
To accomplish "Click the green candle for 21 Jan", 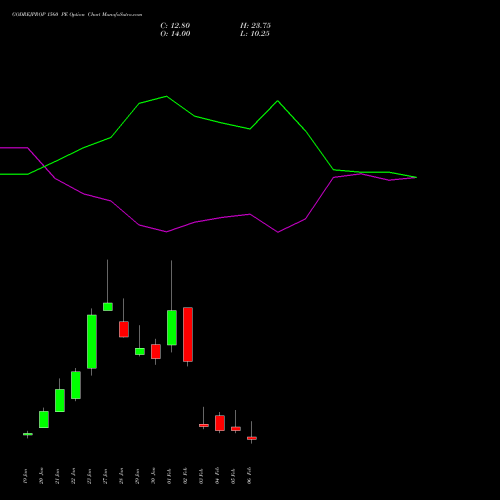I will tap(60, 400).
